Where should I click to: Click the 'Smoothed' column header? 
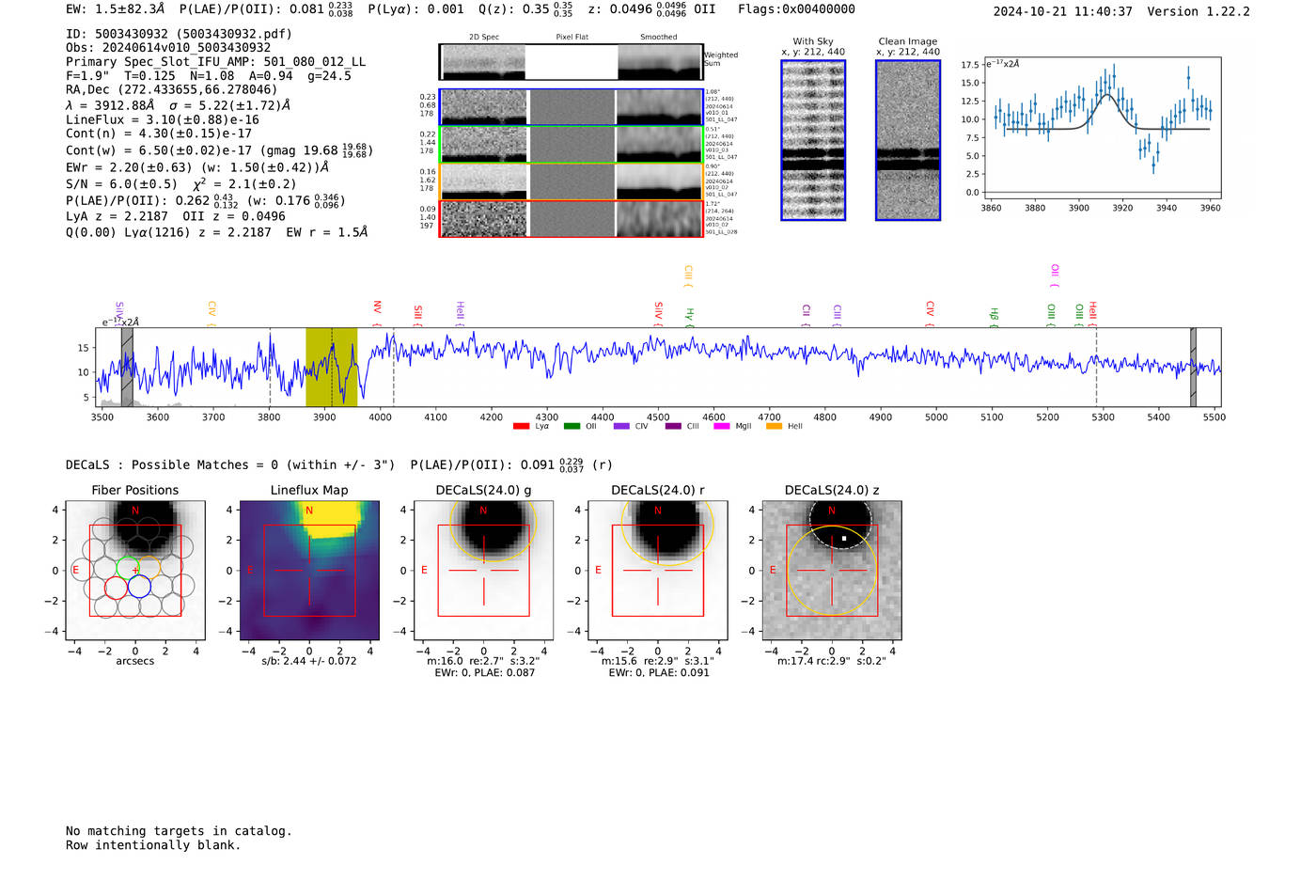[x=658, y=37]
